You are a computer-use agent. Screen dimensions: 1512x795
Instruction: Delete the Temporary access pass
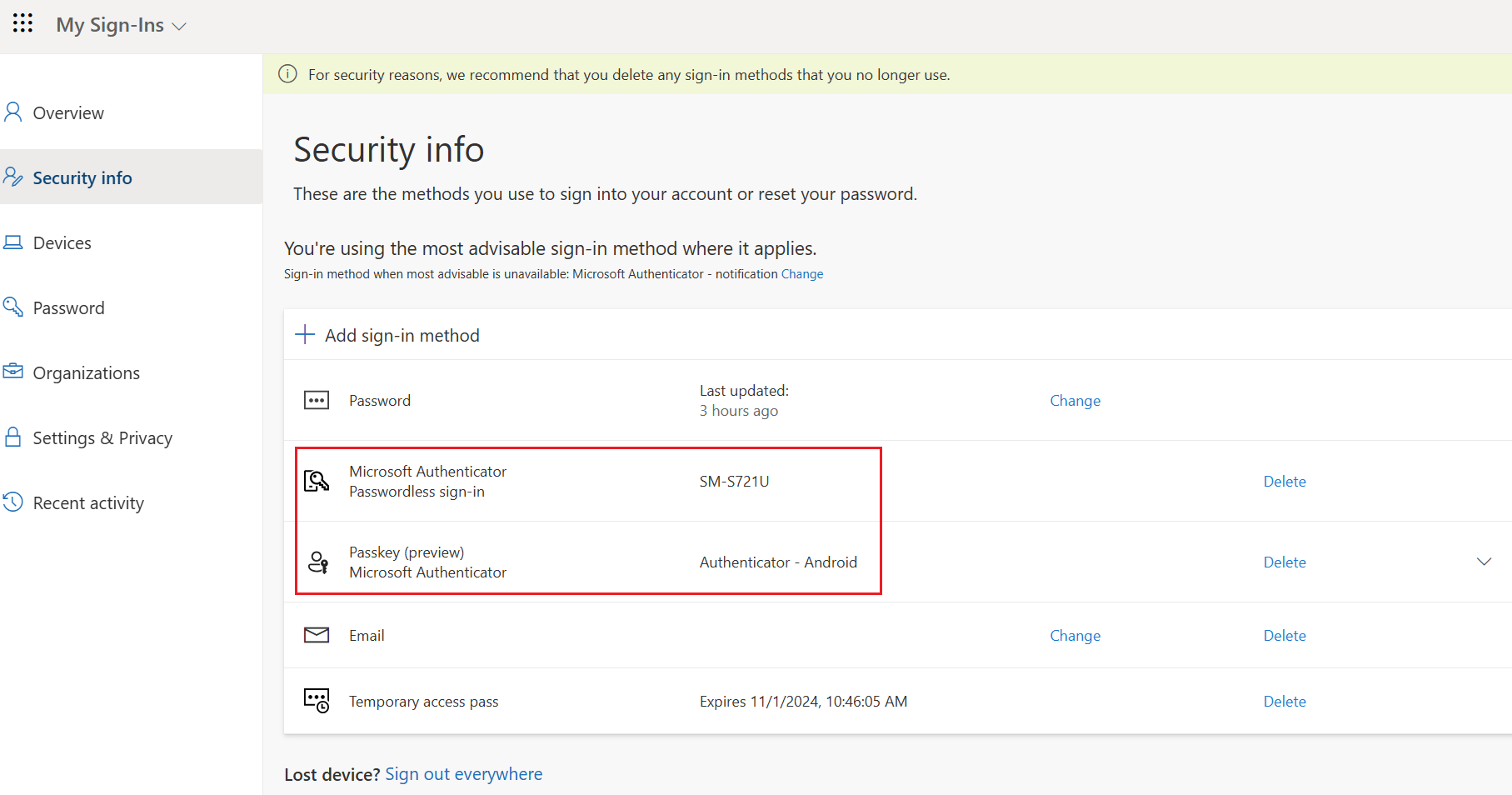(x=1284, y=701)
